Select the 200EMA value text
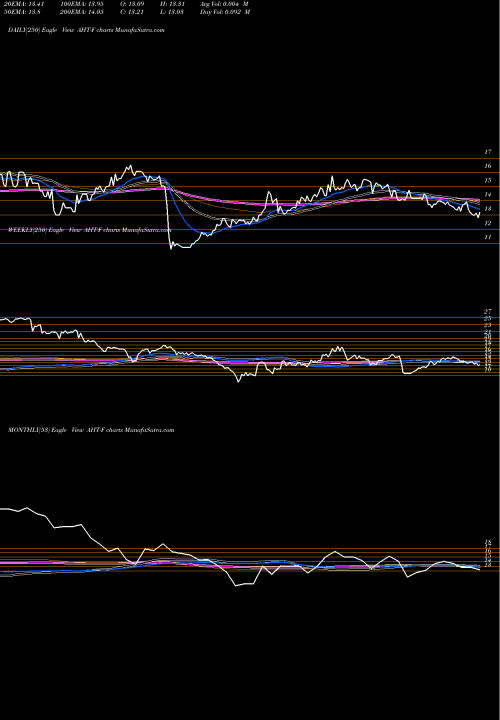 coord(84,12)
